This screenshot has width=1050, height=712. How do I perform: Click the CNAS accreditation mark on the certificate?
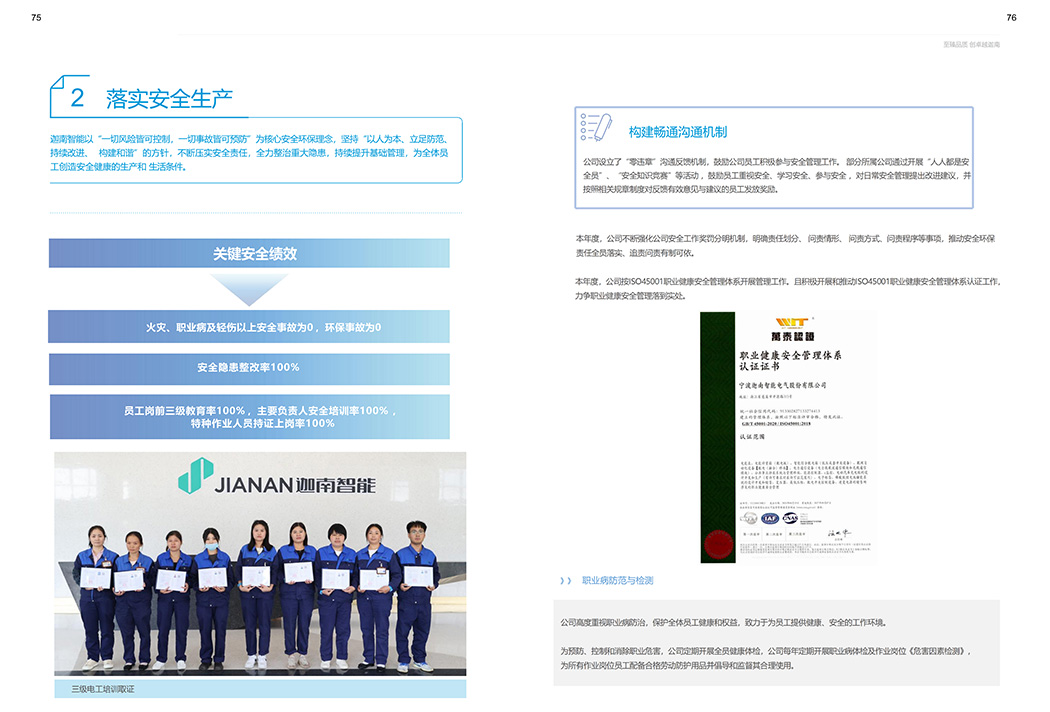(x=790, y=518)
